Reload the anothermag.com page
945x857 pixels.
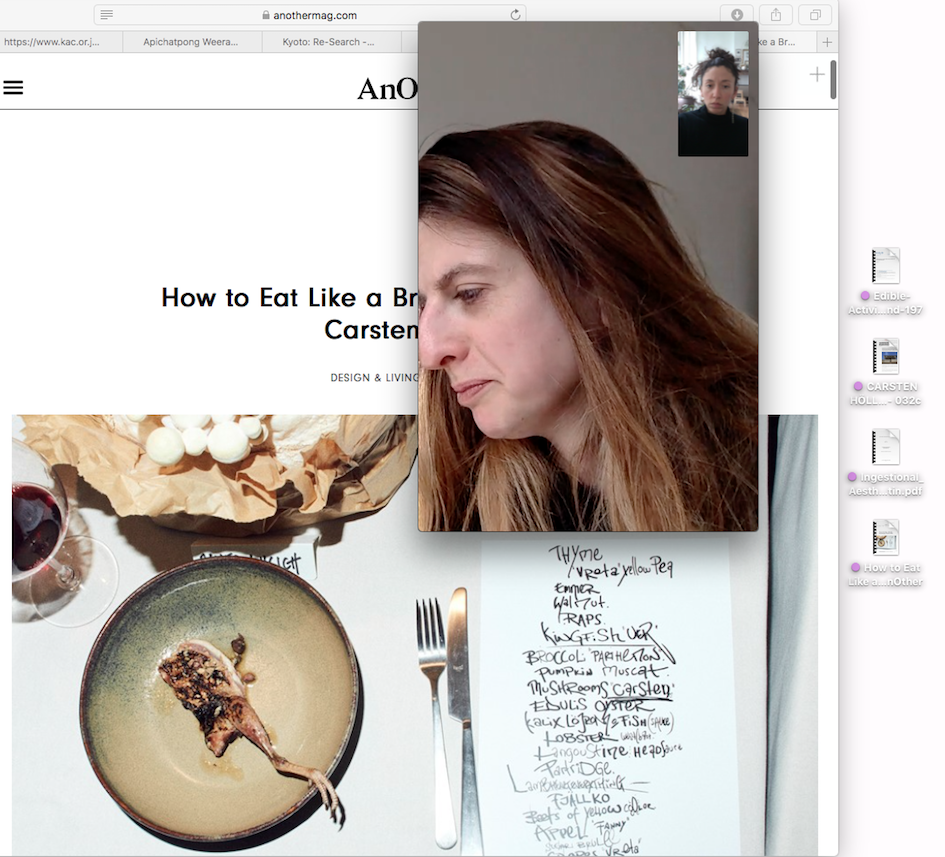[x=515, y=14]
